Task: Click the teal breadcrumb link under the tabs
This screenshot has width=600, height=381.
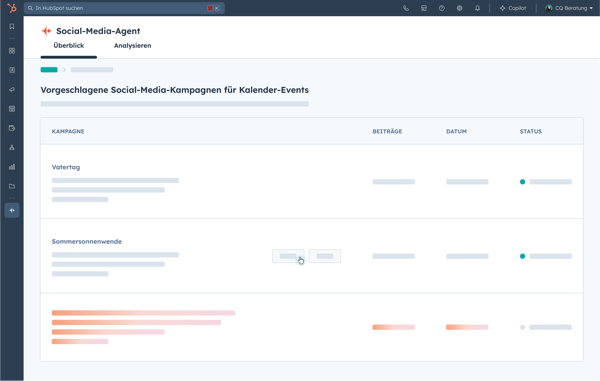Action: (49, 70)
